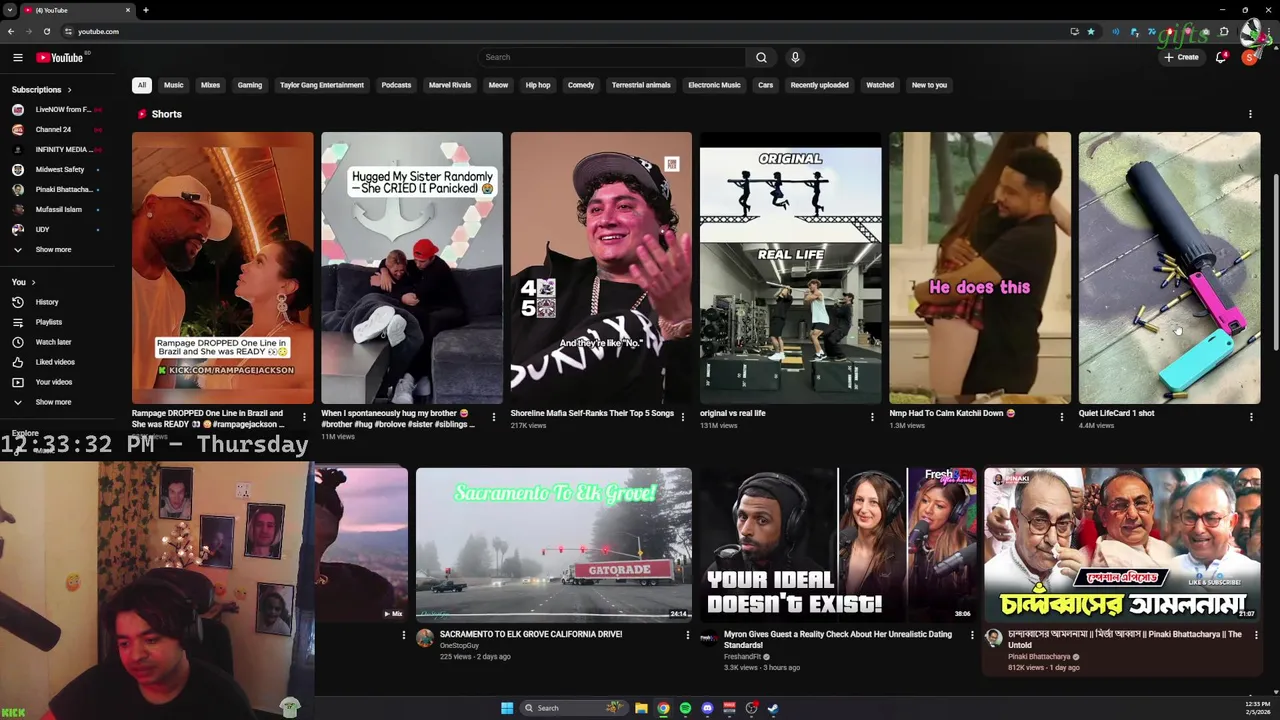Open the notifications bell

click(1221, 57)
